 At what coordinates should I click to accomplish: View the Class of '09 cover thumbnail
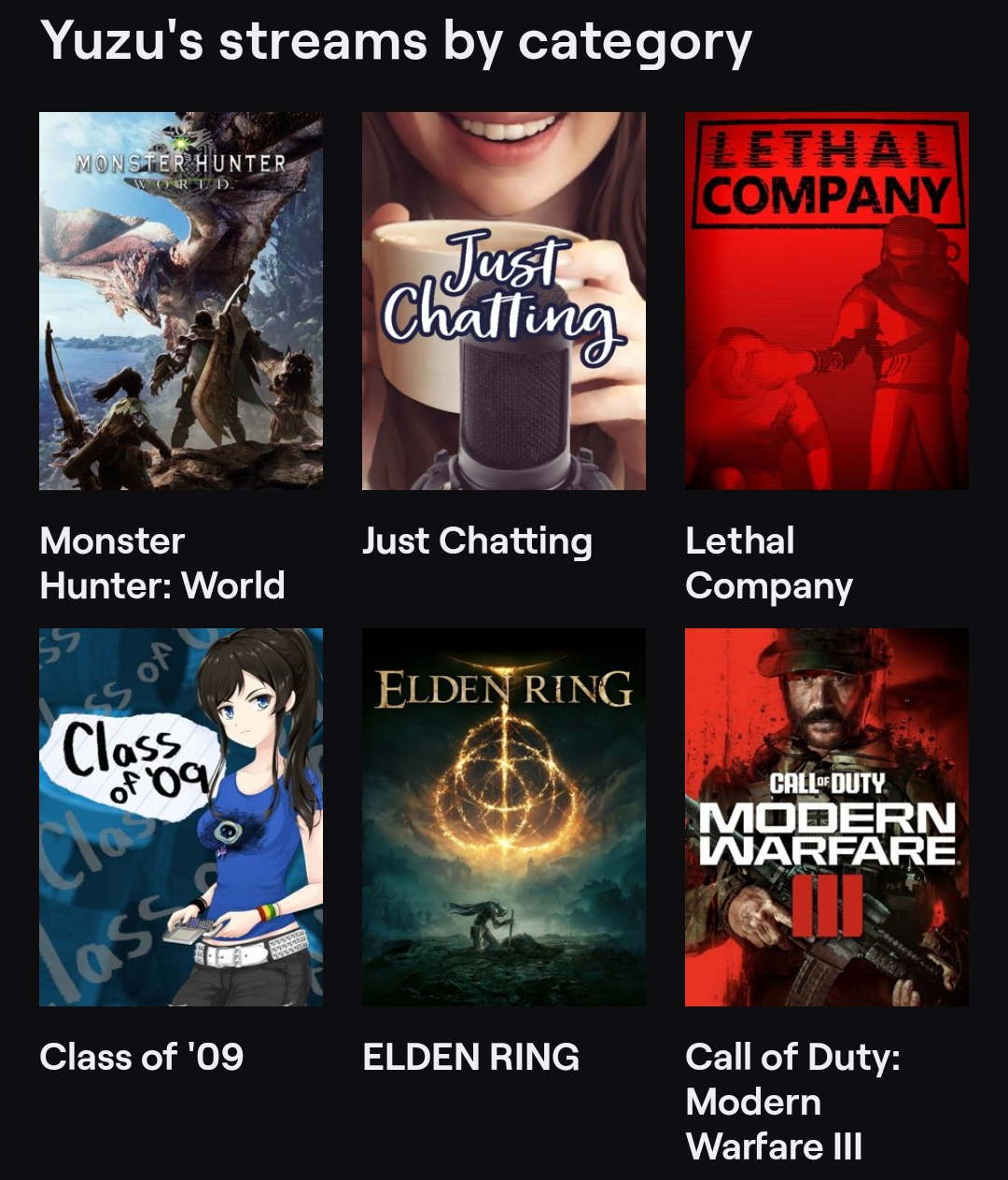point(181,817)
